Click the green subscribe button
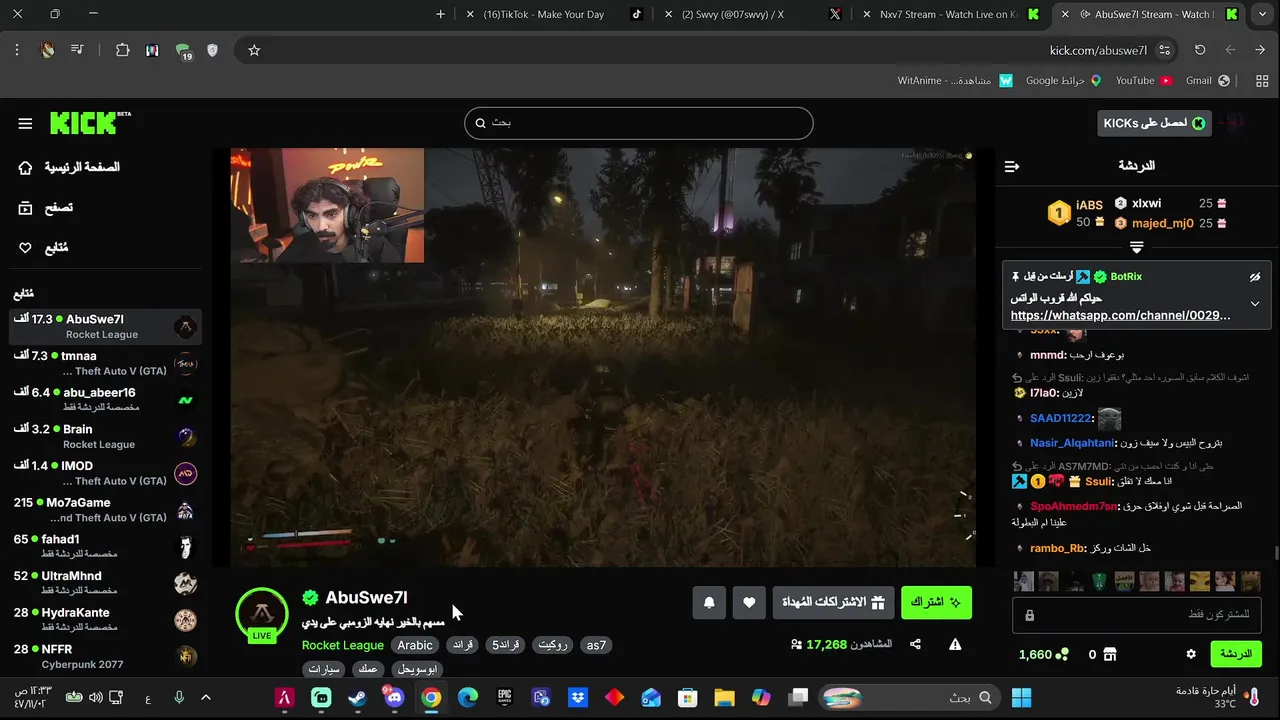The width and height of the screenshot is (1280, 720). (x=936, y=602)
